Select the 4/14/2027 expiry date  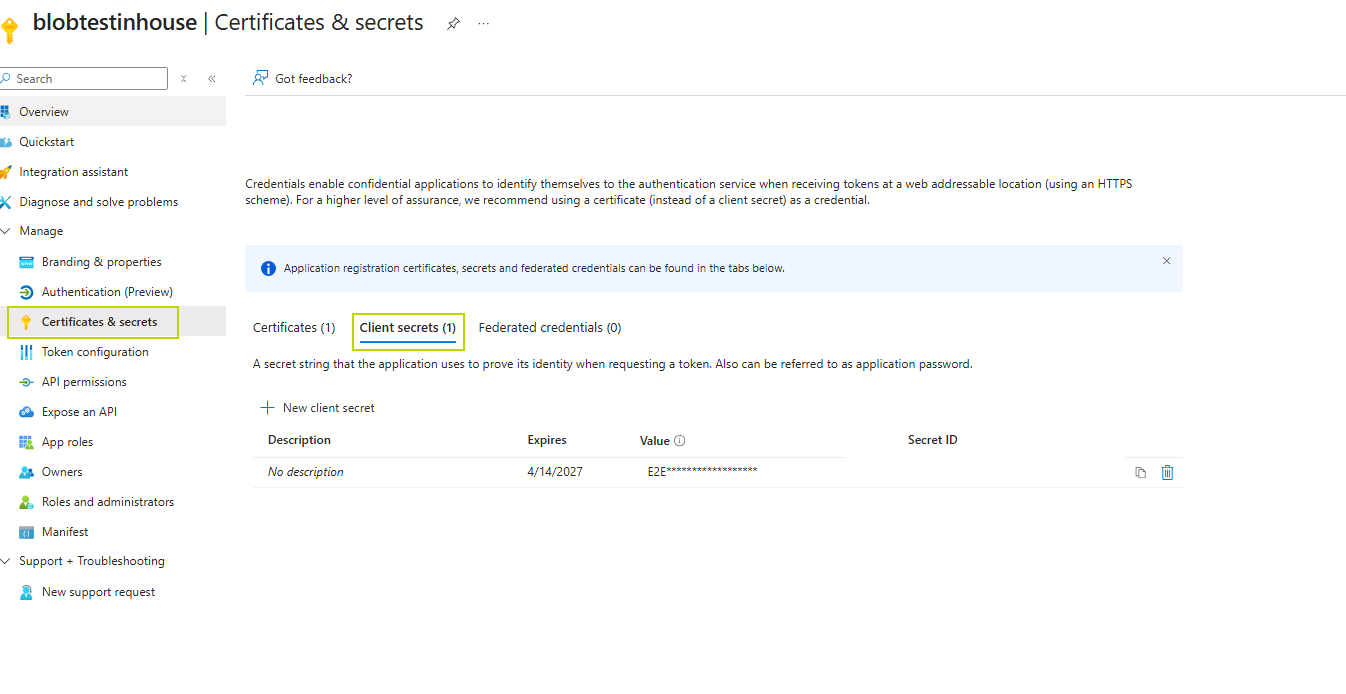[555, 472]
